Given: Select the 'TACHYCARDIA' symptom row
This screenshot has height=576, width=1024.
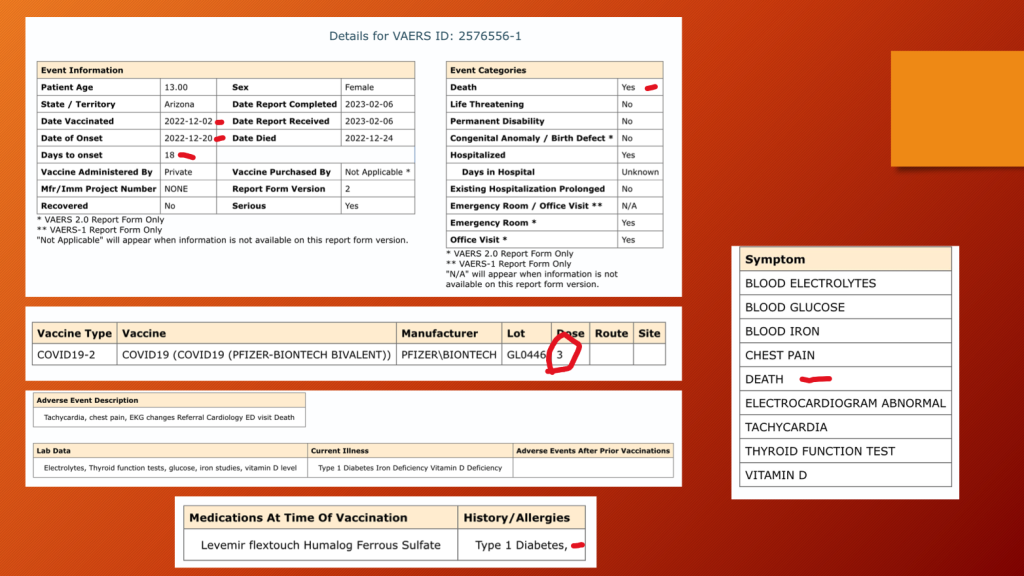Looking at the screenshot, I should (788, 427).
